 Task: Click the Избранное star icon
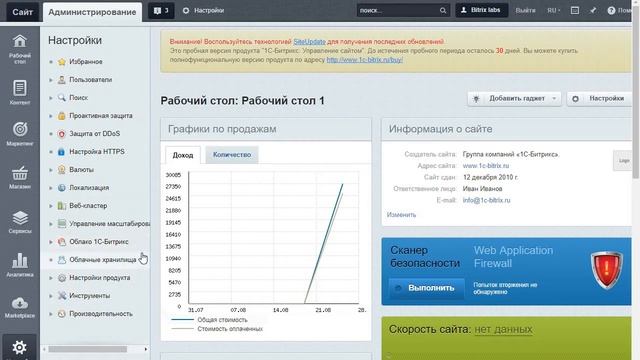(62, 62)
